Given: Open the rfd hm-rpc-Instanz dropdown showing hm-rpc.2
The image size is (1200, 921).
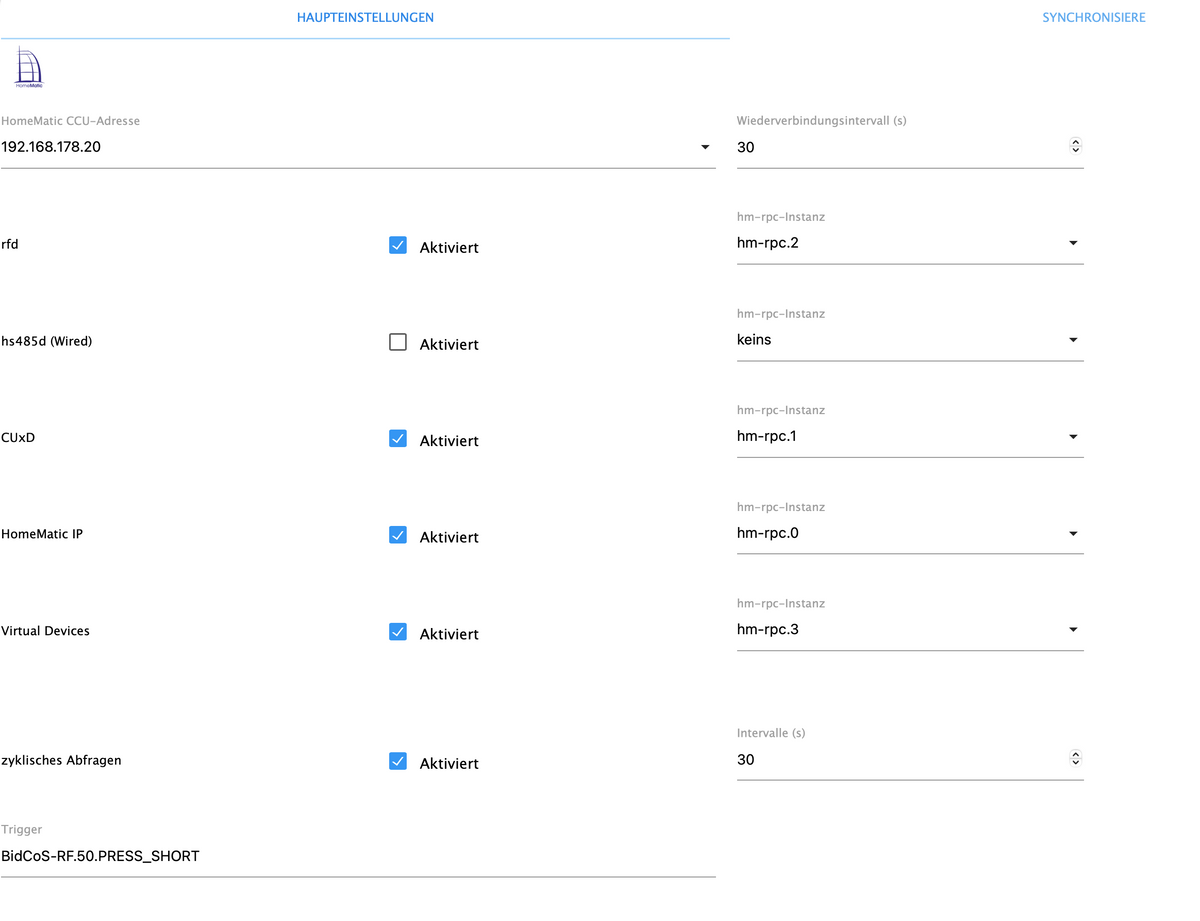Looking at the screenshot, I should (x=910, y=243).
